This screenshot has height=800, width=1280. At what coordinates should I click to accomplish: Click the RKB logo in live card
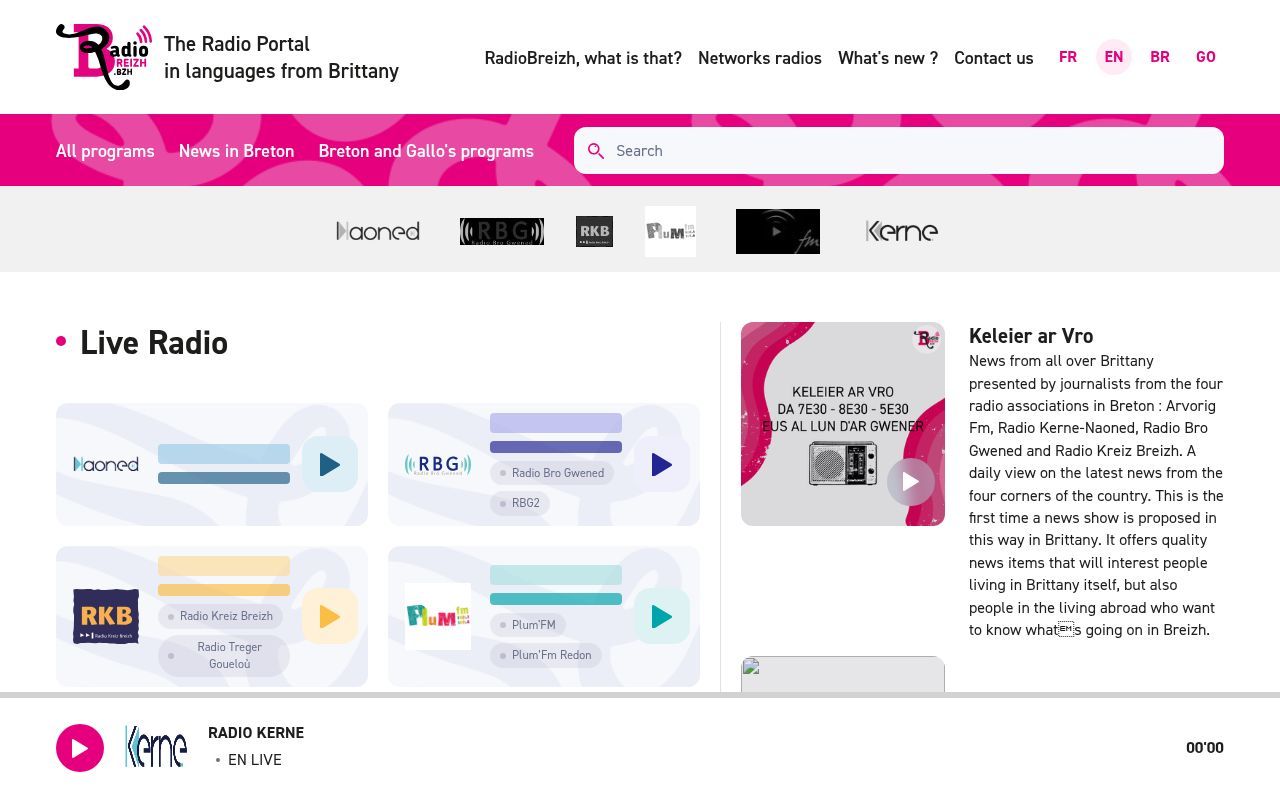[106, 616]
